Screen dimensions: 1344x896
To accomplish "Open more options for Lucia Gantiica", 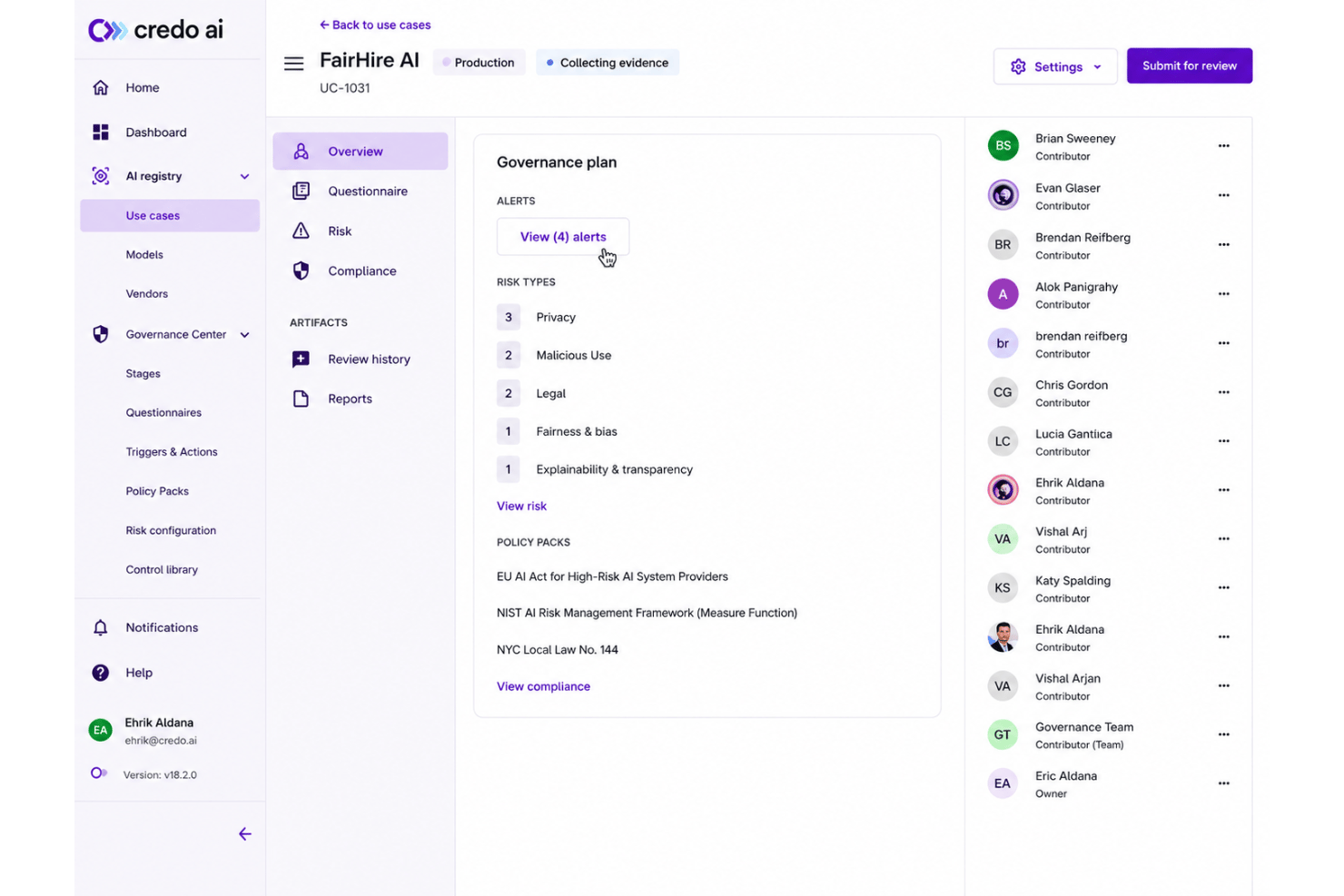I will pos(1223,440).
